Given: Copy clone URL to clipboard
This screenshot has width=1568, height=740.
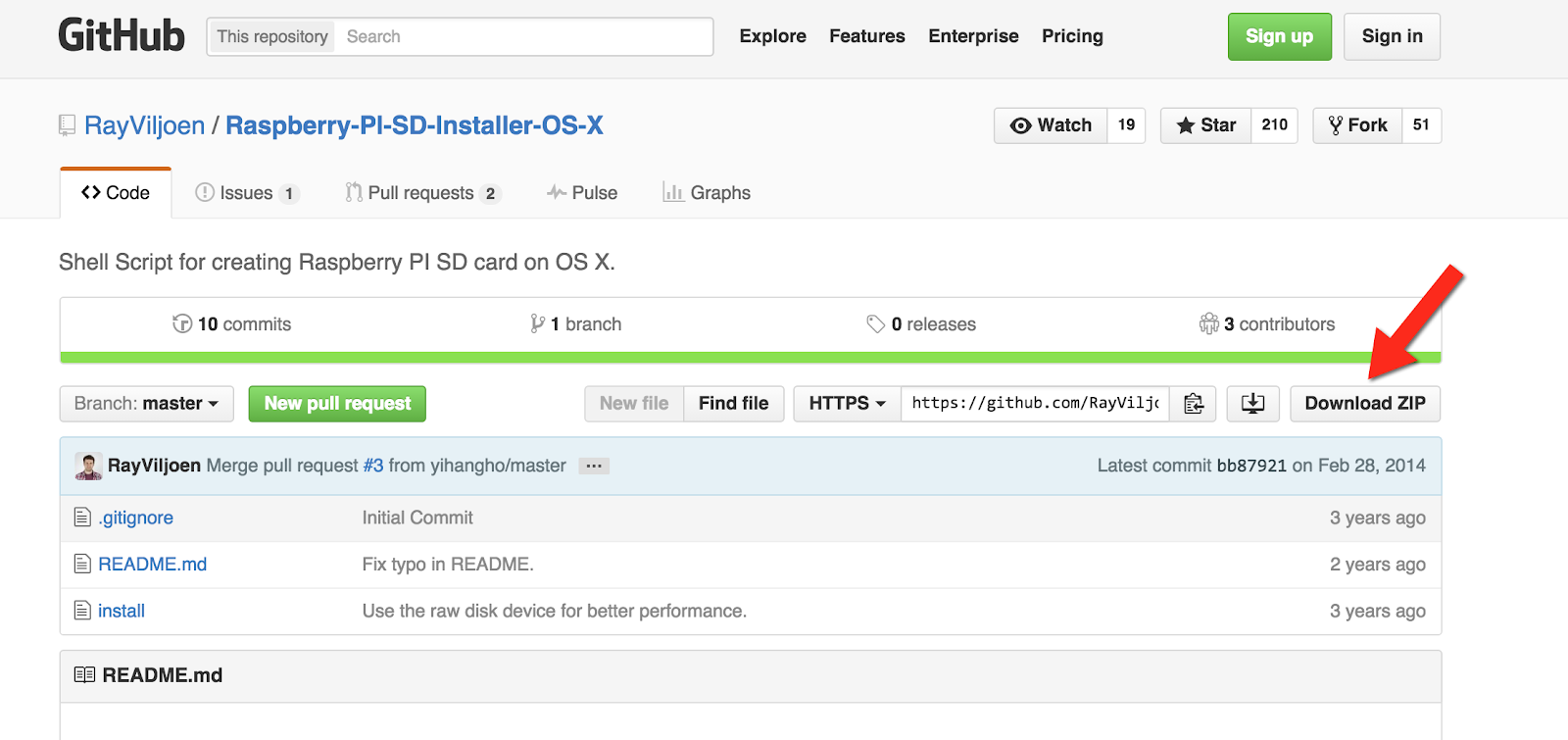Looking at the screenshot, I should click(x=1193, y=404).
